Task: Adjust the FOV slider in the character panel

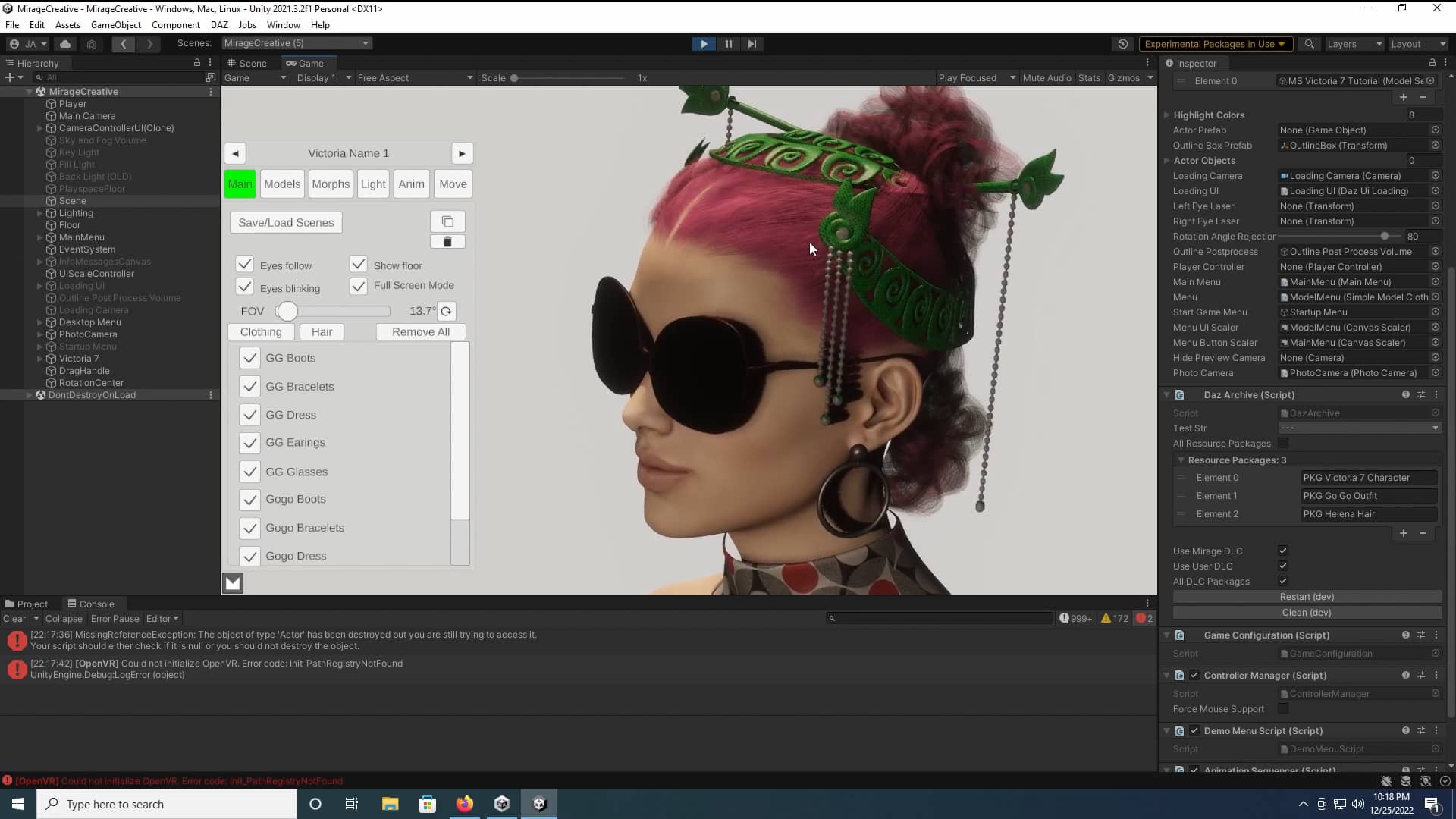Action: pos(287,311)
